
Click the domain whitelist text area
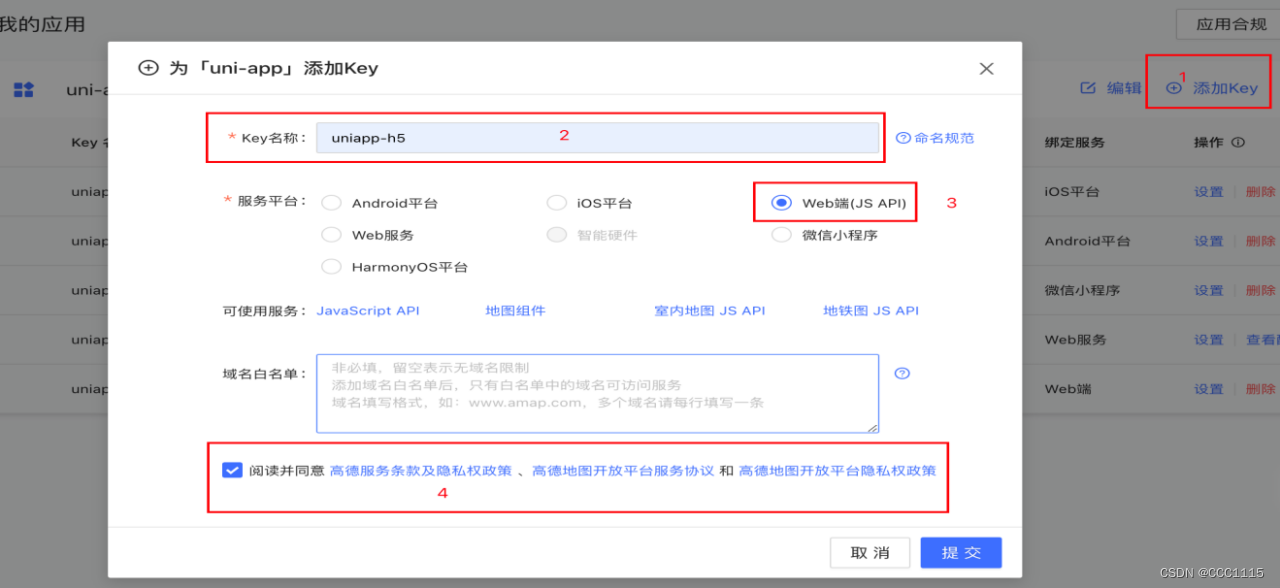(x=598, y=393)
